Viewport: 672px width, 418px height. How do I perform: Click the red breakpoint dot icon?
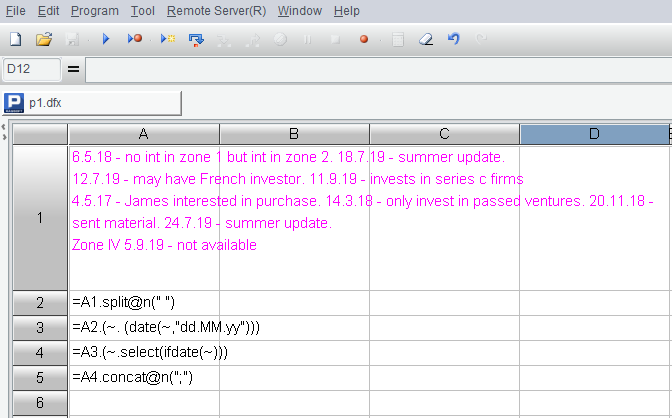[364, 39]
